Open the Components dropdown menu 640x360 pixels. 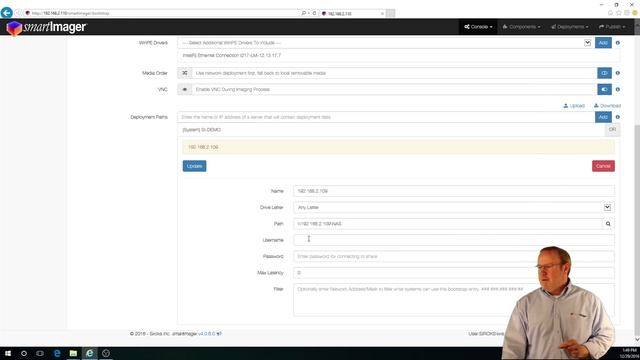pyautogui.click(x=521, y=27)
